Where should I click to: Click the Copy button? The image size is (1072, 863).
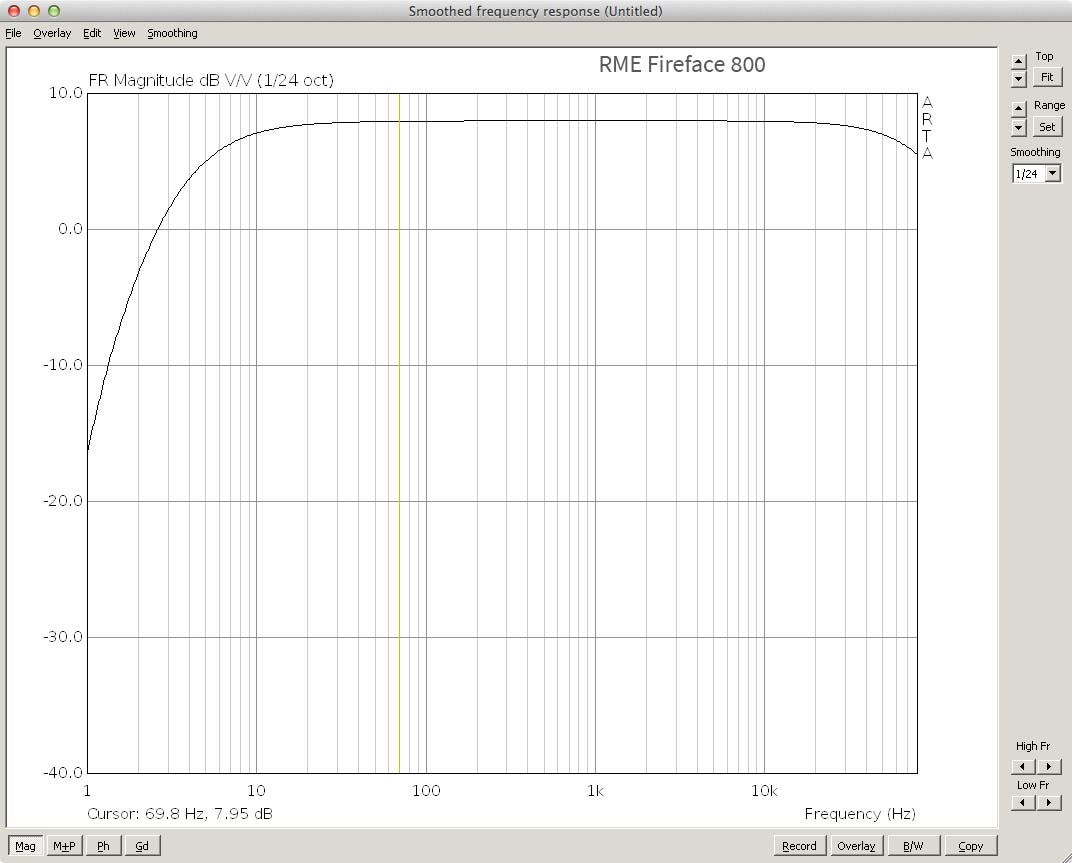[970, 846]
